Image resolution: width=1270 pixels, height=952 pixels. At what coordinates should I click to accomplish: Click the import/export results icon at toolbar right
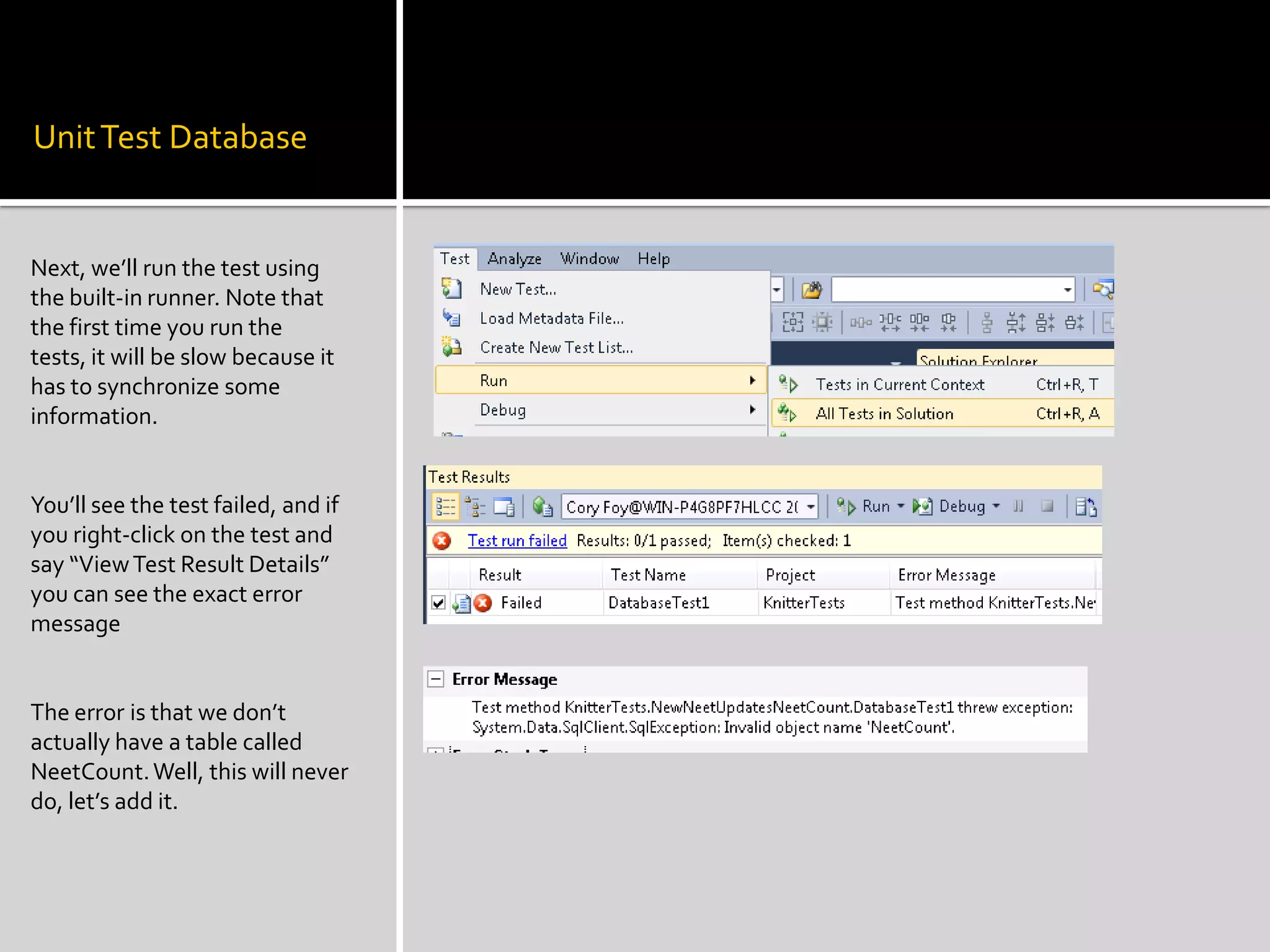click(1086, 507)
